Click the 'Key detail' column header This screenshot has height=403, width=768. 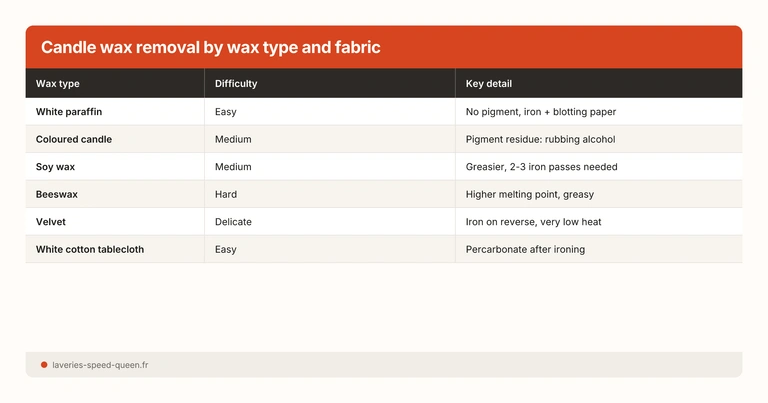tap(489, 83)
